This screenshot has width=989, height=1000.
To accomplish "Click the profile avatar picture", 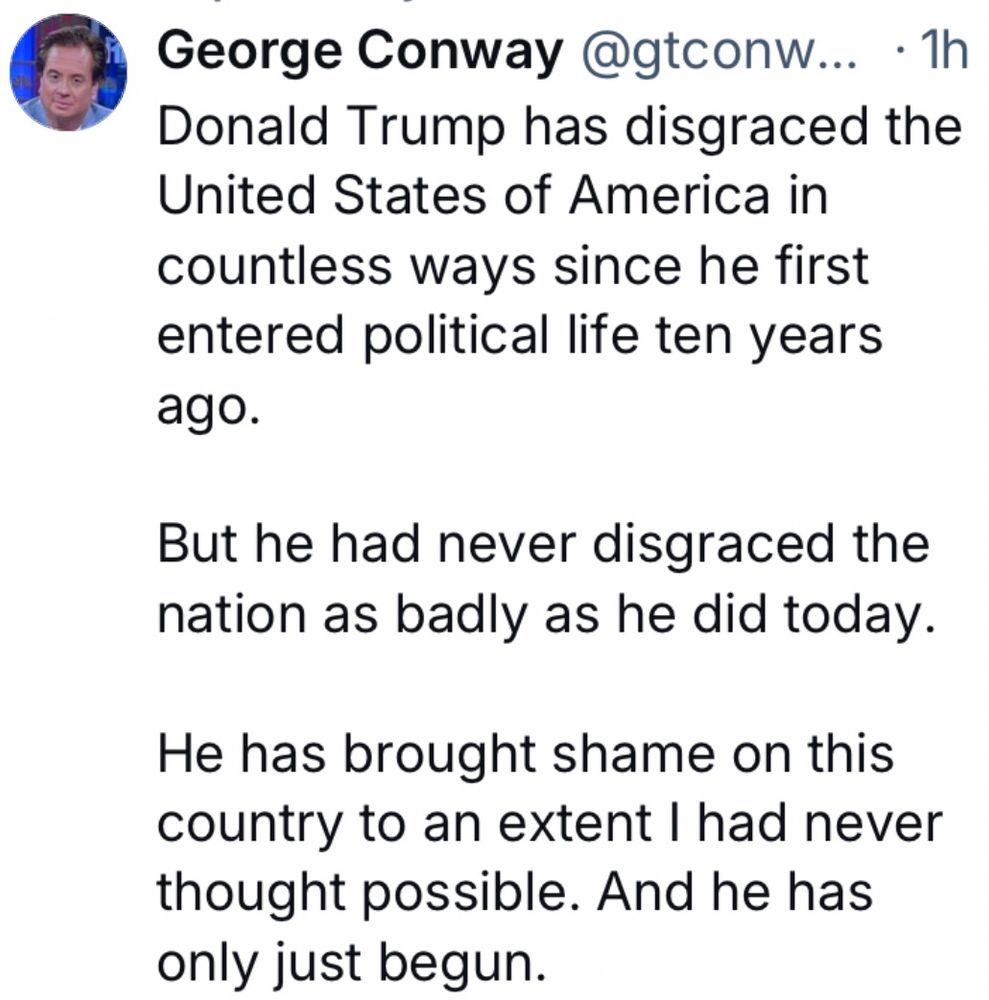I will click(x=67, y=72).
